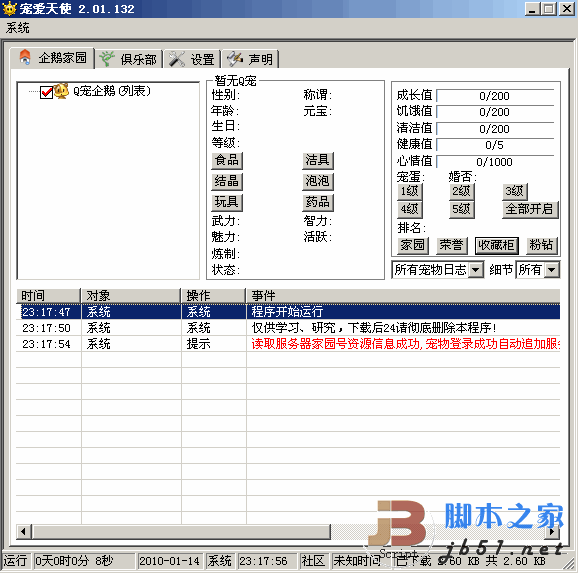Click the 玩具 button
This screenshot has width=578, height=573.
point(227,203)
